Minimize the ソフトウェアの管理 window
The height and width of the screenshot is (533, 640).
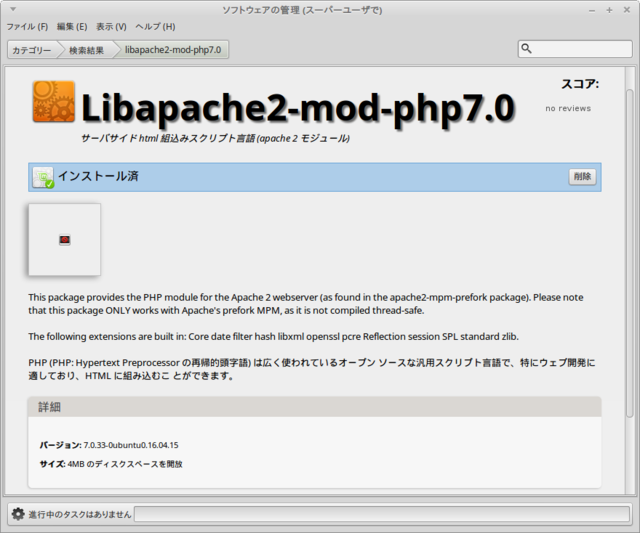click(x=592, y=10)
